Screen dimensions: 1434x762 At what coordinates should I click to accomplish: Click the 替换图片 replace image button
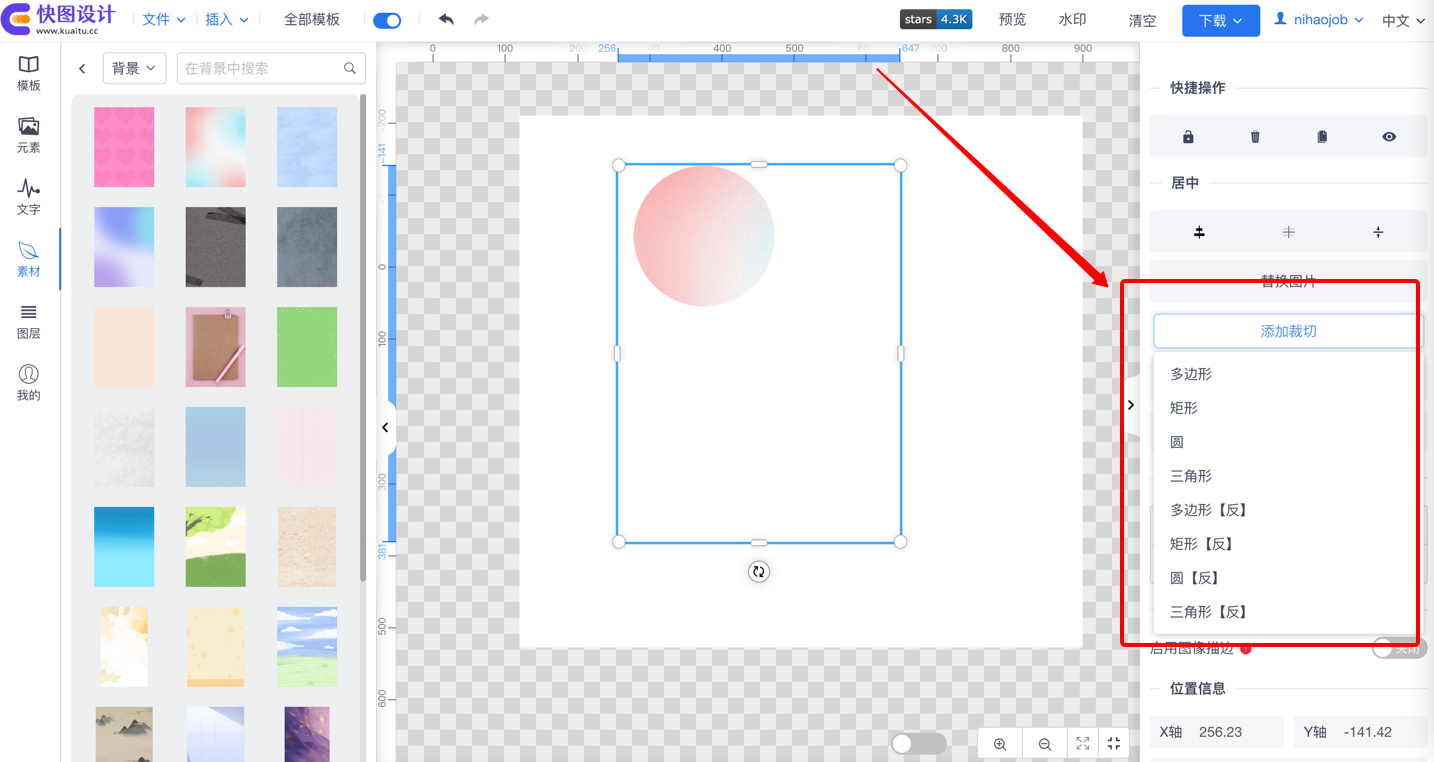click(x=1288, y=281)
